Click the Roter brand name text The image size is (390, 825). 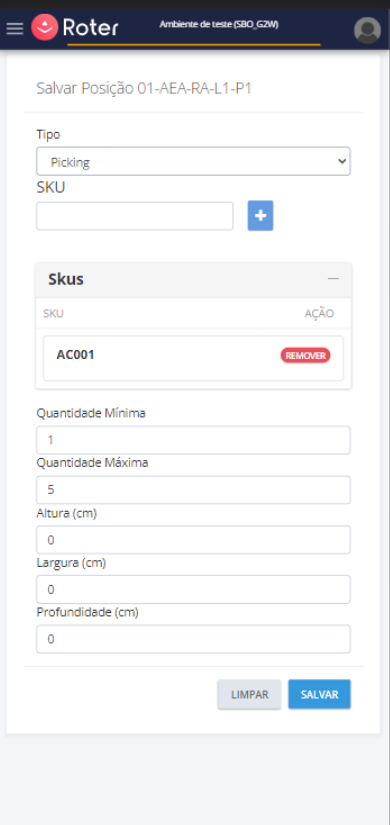[x=91, y=28]
